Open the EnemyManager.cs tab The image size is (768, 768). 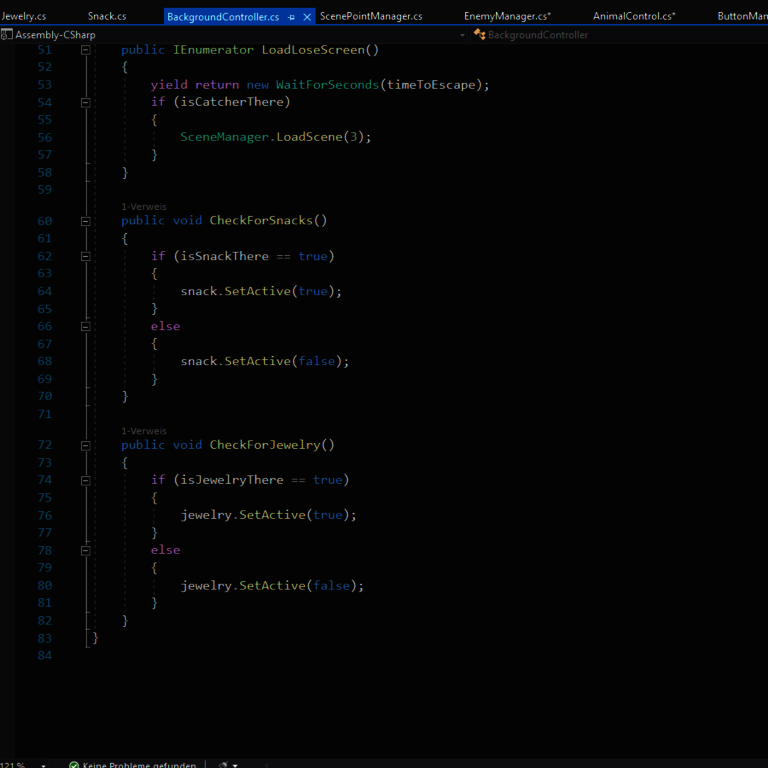pos(507,17)
